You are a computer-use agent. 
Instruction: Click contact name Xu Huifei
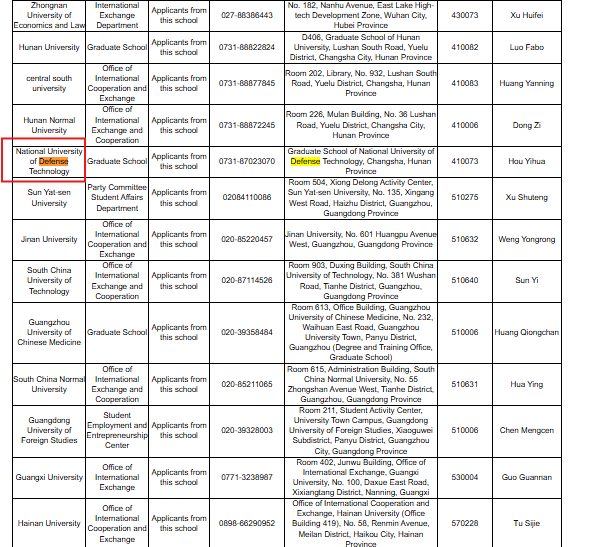click(527, 15)
